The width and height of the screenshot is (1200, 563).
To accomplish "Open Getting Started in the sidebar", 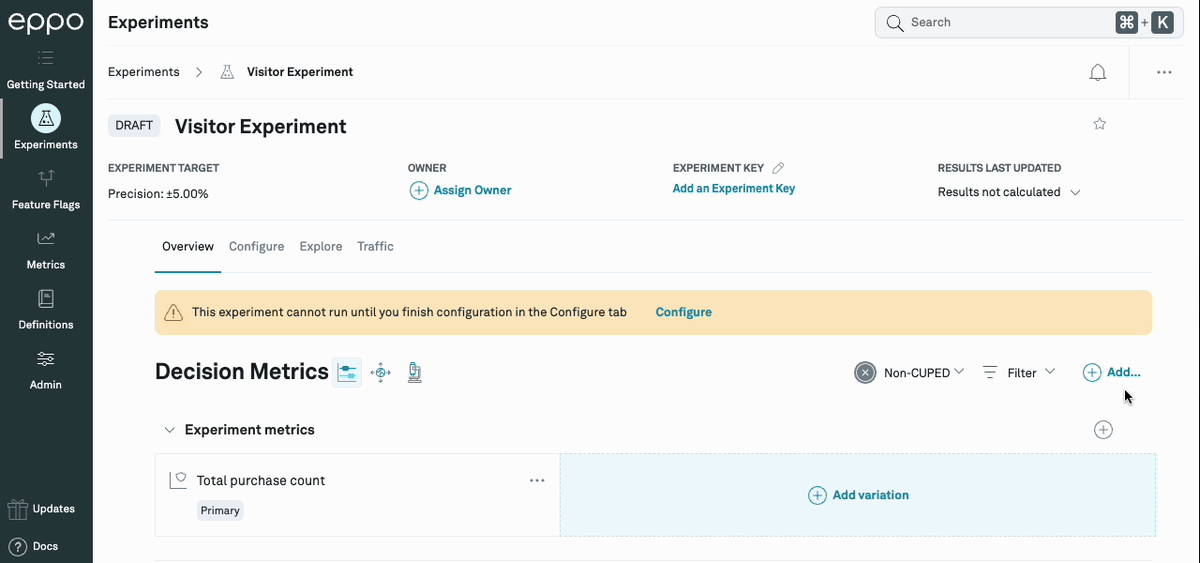I will [46, 70].
